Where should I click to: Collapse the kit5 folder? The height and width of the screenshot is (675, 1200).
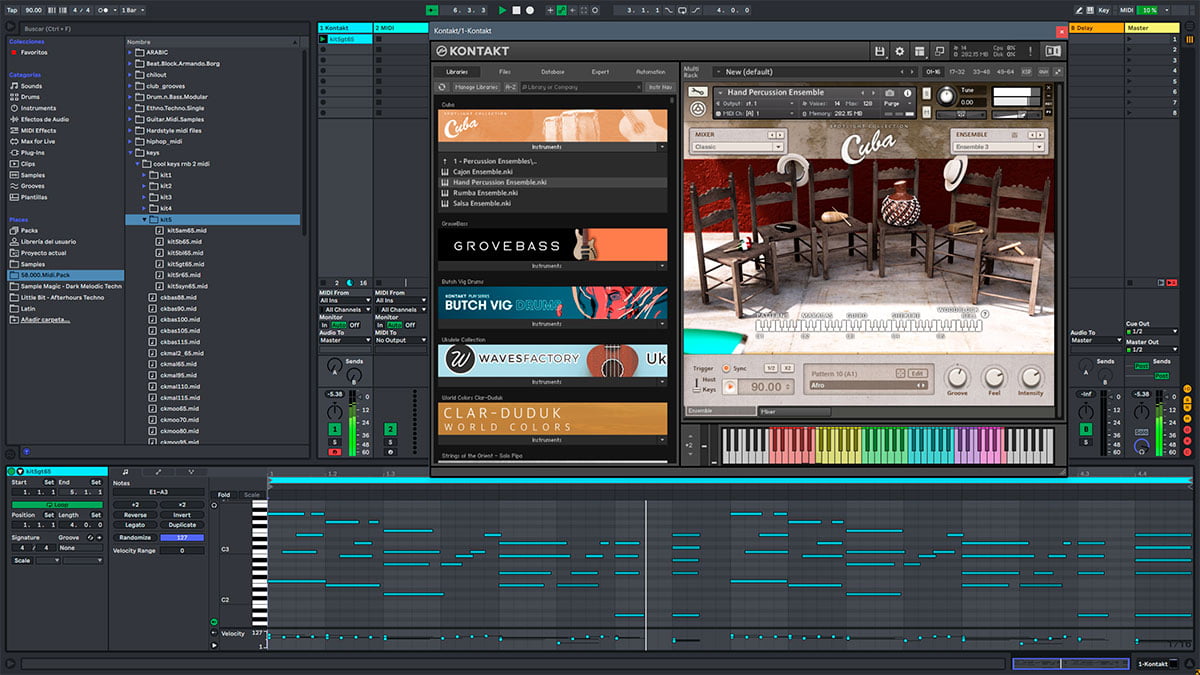pyautogui.click(x=144, y=219)
